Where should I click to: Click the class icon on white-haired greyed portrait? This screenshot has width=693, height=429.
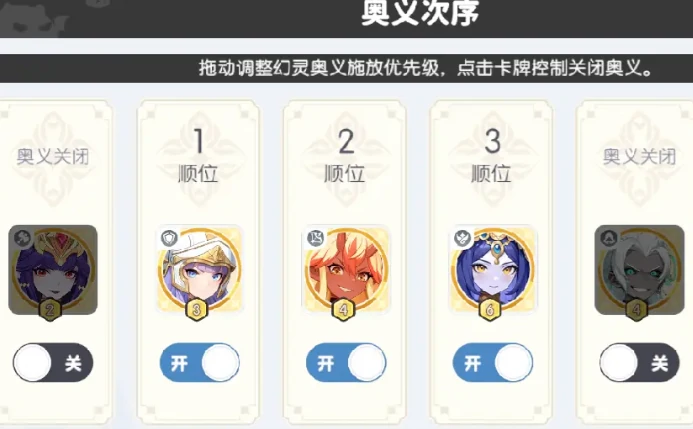pos(609,239)
